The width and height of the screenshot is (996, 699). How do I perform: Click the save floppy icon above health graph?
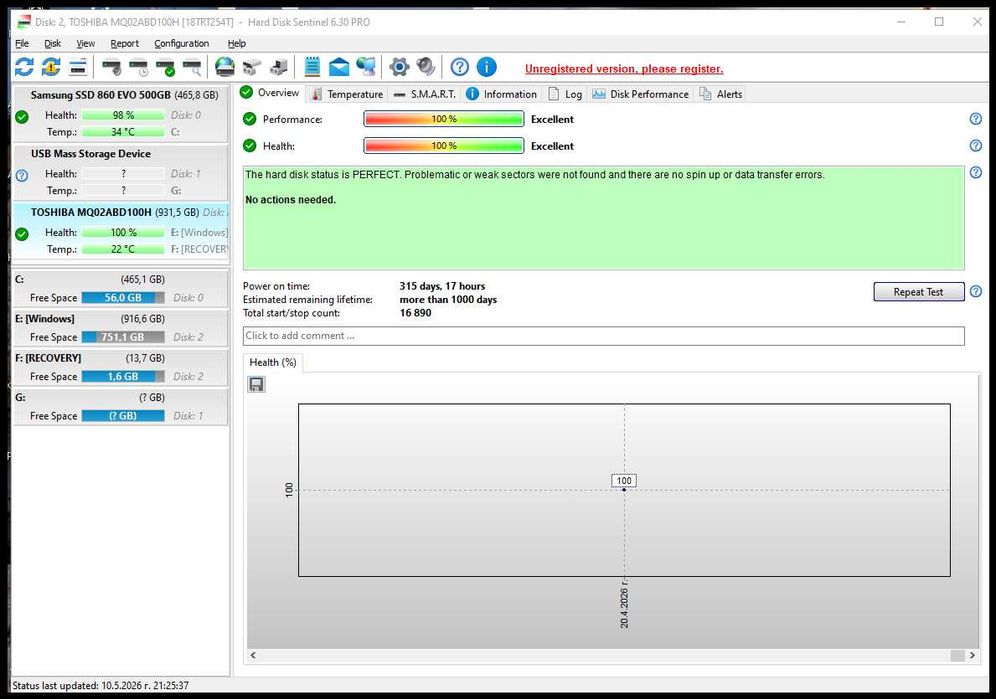[256, 384]
